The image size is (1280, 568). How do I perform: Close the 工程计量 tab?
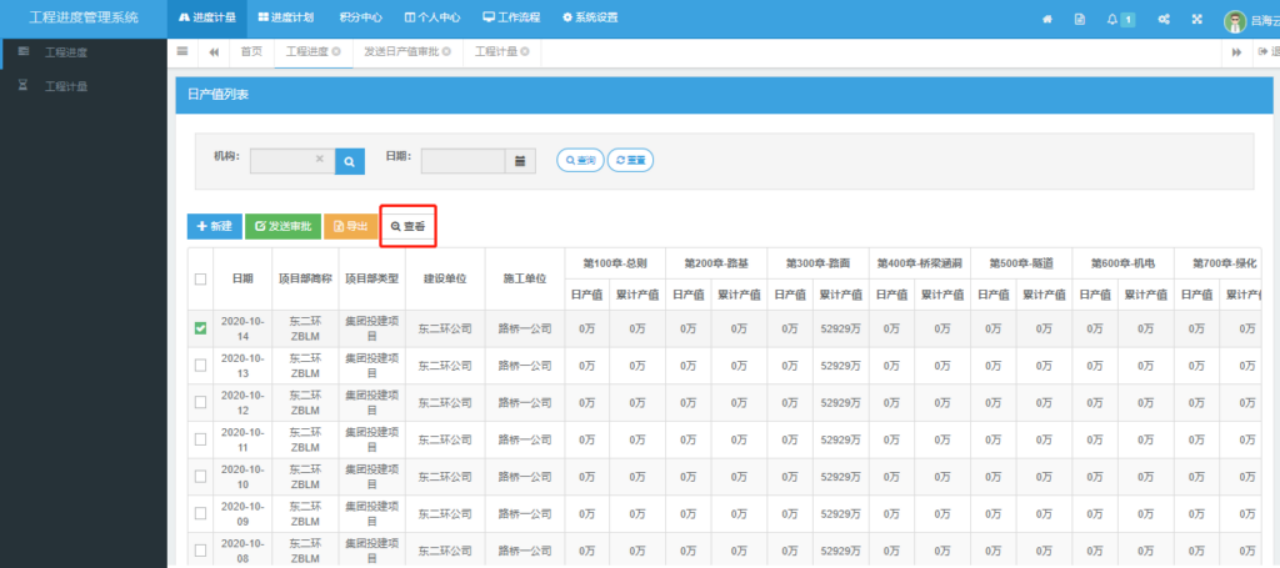[524, 52]
